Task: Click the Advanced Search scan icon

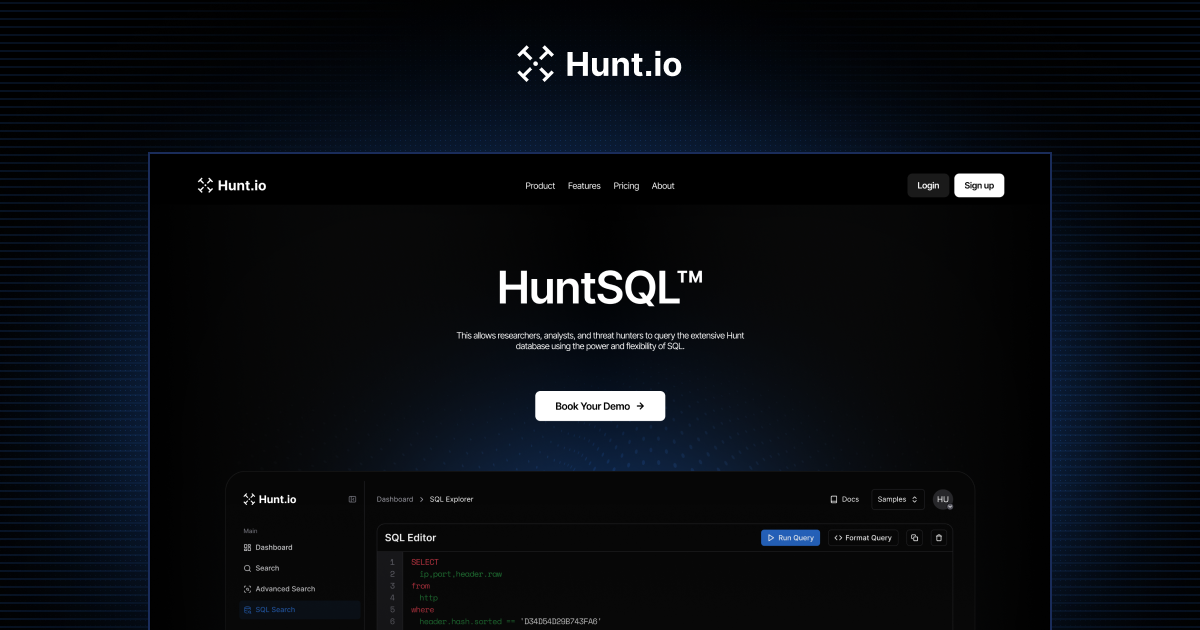Action: coord(247,589)
